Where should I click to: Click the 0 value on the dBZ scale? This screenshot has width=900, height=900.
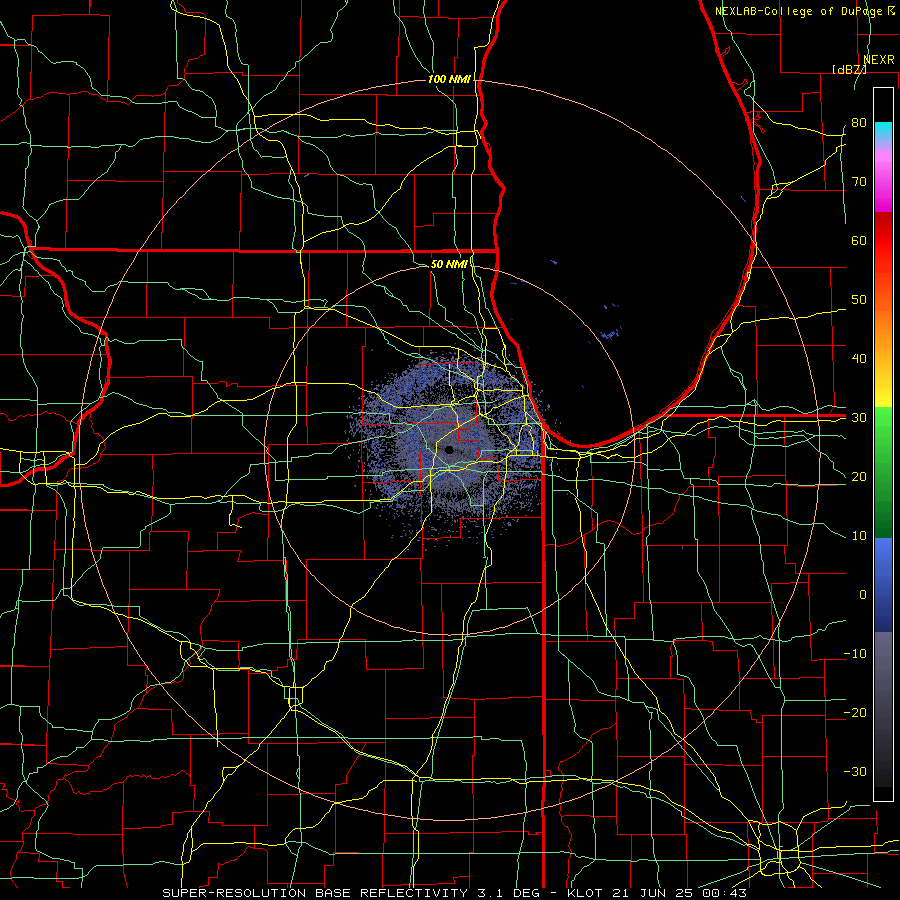click(863, 595)
